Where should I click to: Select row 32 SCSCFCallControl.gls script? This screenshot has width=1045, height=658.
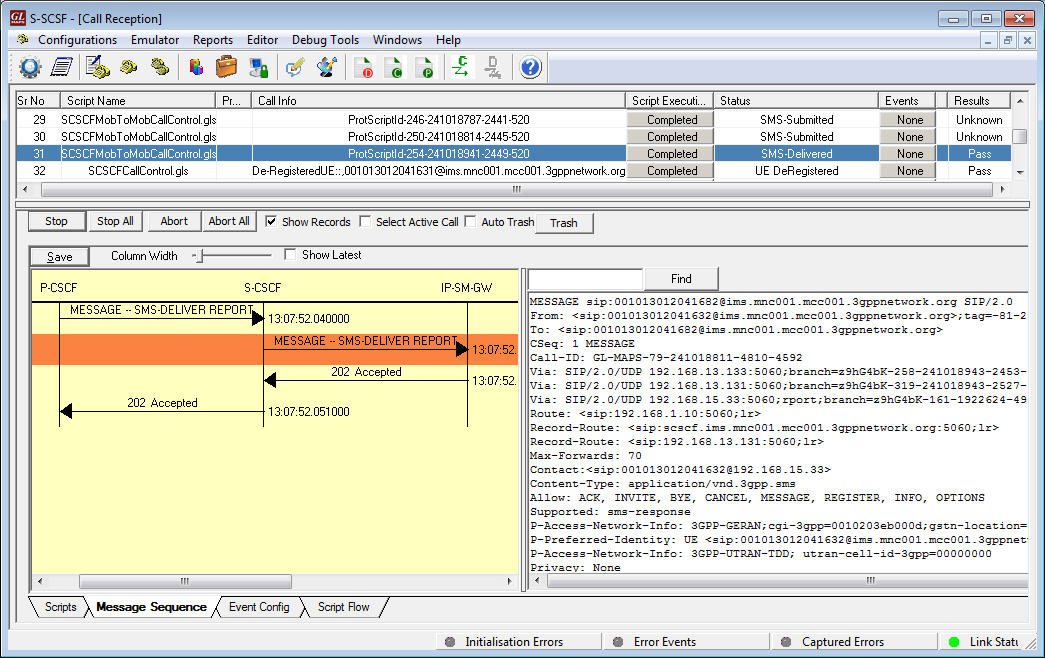[138, 171]
